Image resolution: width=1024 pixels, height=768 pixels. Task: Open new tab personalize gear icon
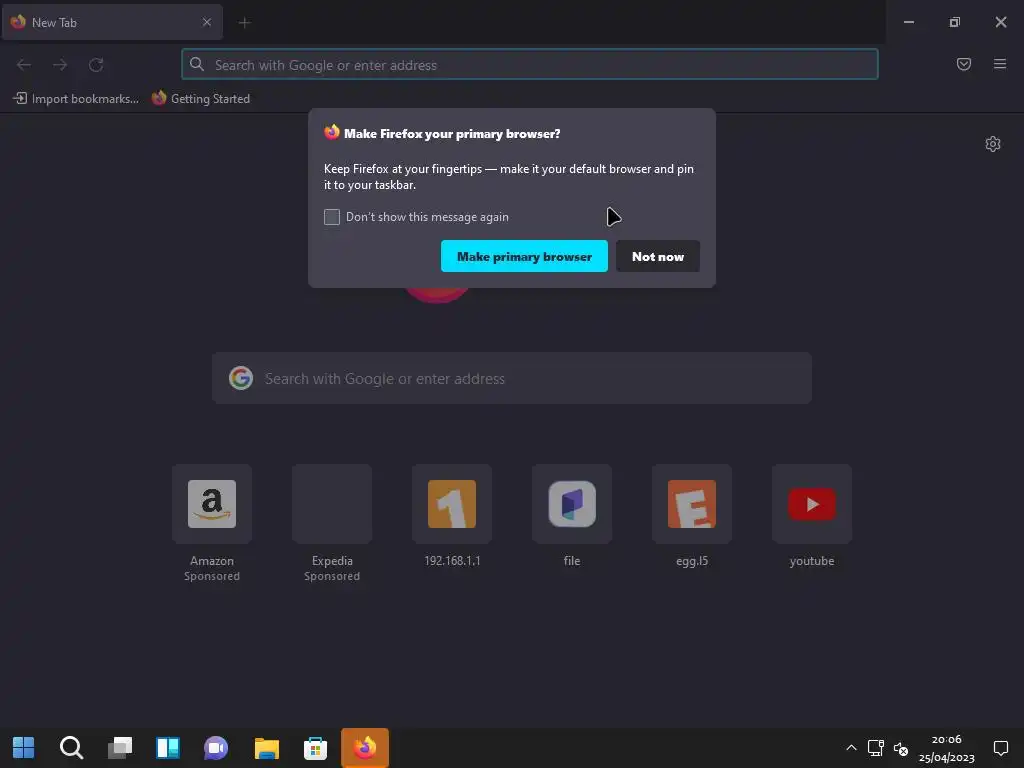pyautogui.click(x=993, y=144)
